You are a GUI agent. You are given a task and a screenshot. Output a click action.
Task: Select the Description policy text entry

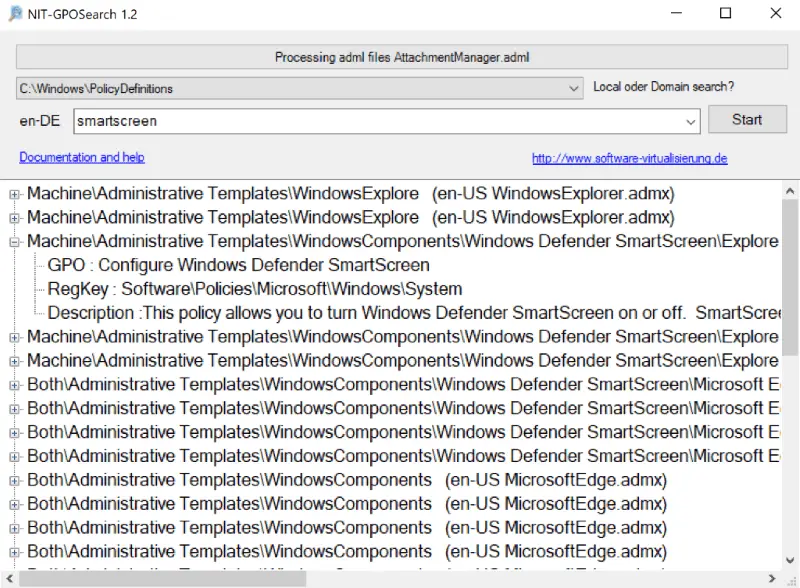(414, 313)
